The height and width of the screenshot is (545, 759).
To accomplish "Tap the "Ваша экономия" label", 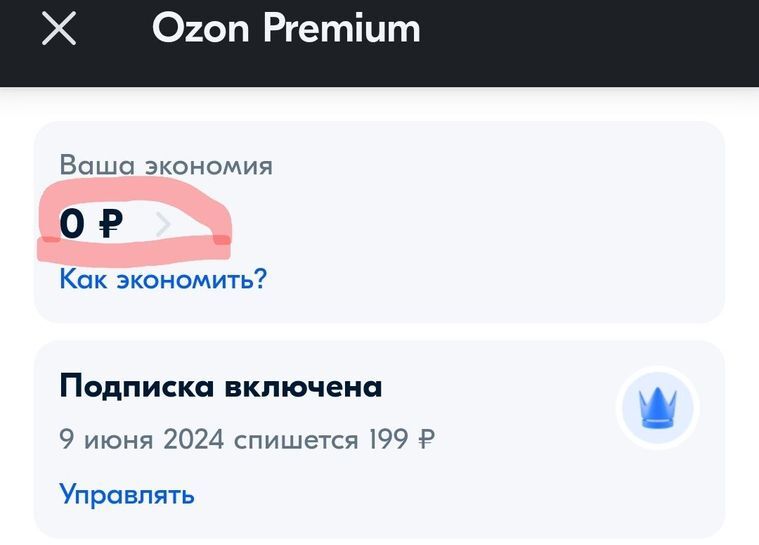I will (166, 166).
